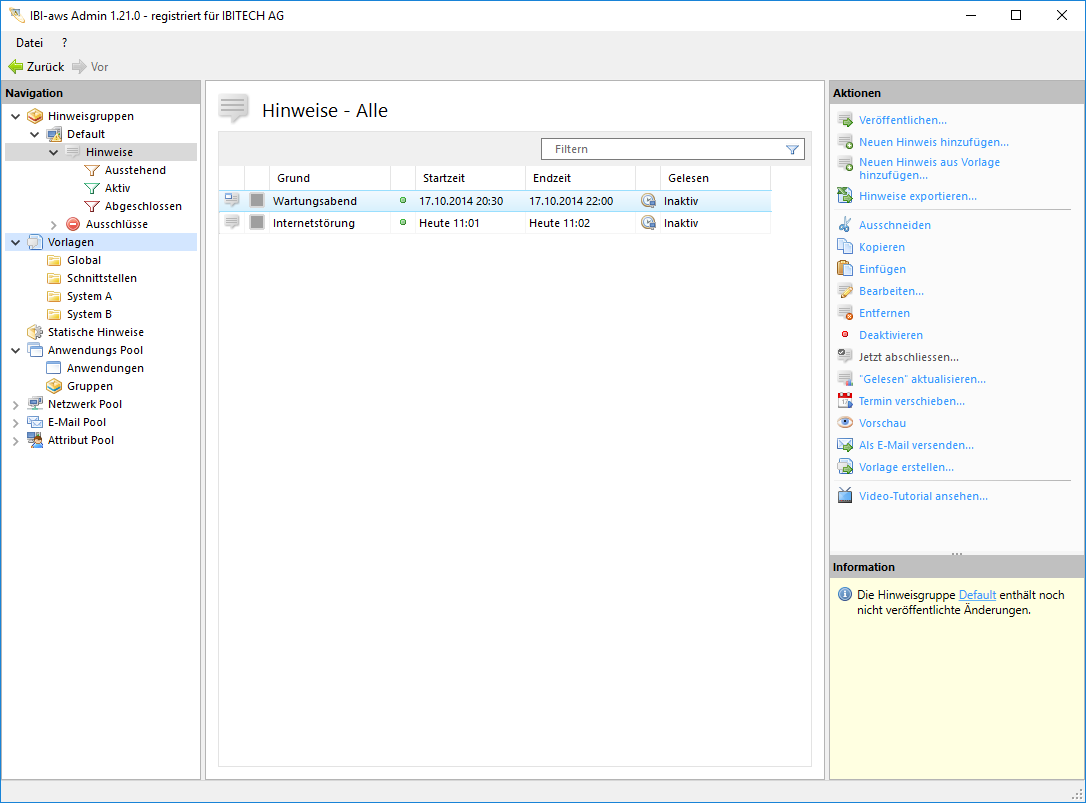The height and width of the screenshot is (803, 1086).
Task: Click the Kopieren copy icon
Action: [x=845, y=247]
